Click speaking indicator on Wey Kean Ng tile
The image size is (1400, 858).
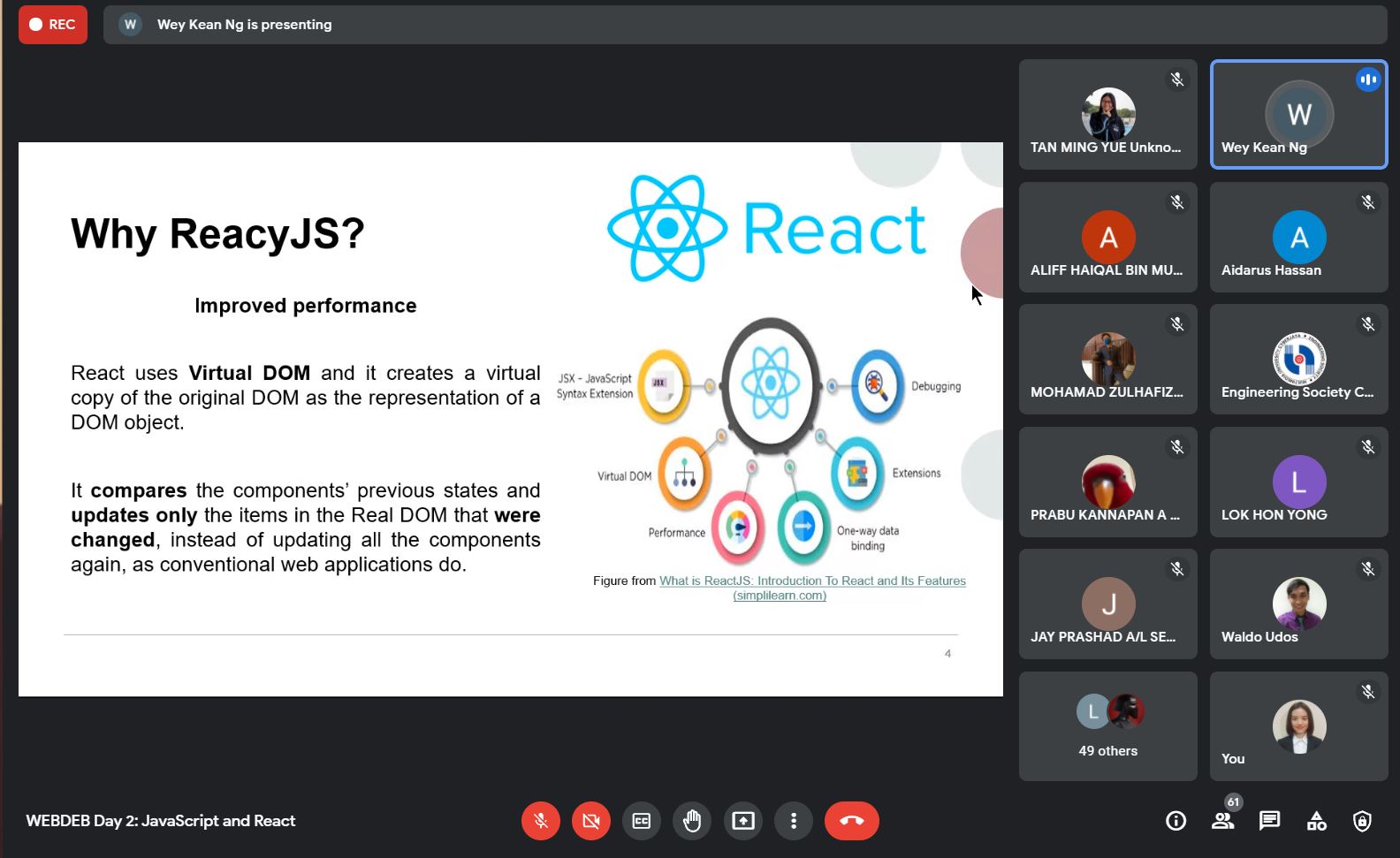[1368, 80]
